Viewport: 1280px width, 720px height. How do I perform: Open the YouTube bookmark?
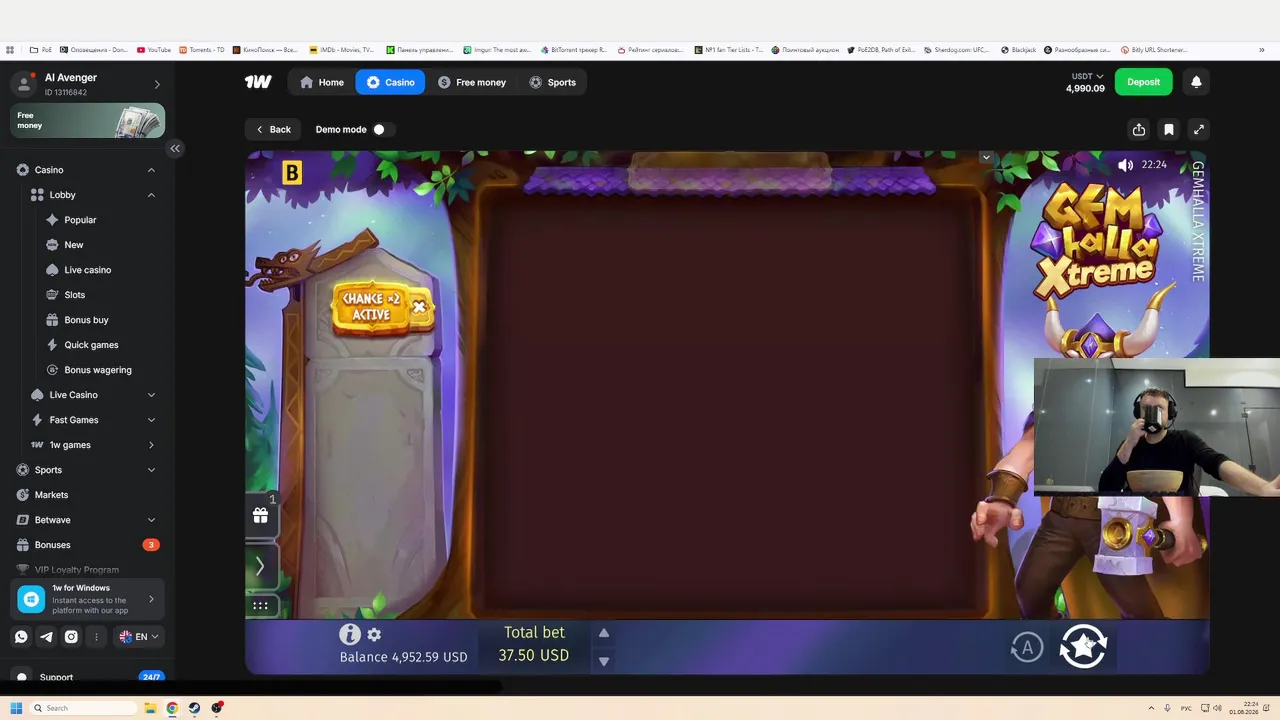point(154,49)
